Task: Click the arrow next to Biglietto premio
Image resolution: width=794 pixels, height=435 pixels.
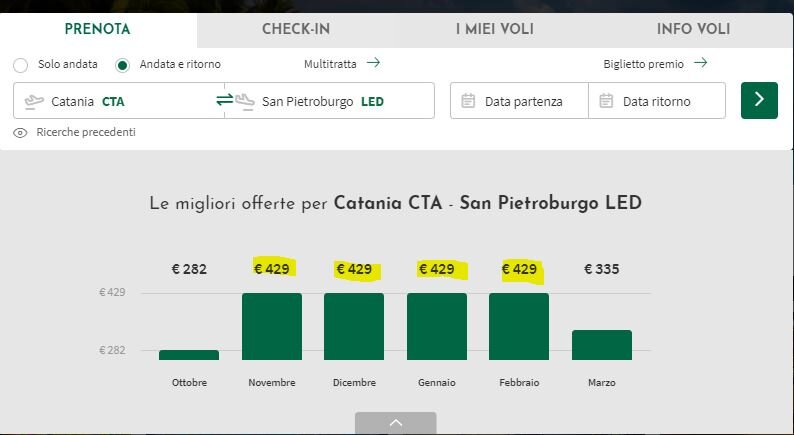Action: click(x=700, y=63)
